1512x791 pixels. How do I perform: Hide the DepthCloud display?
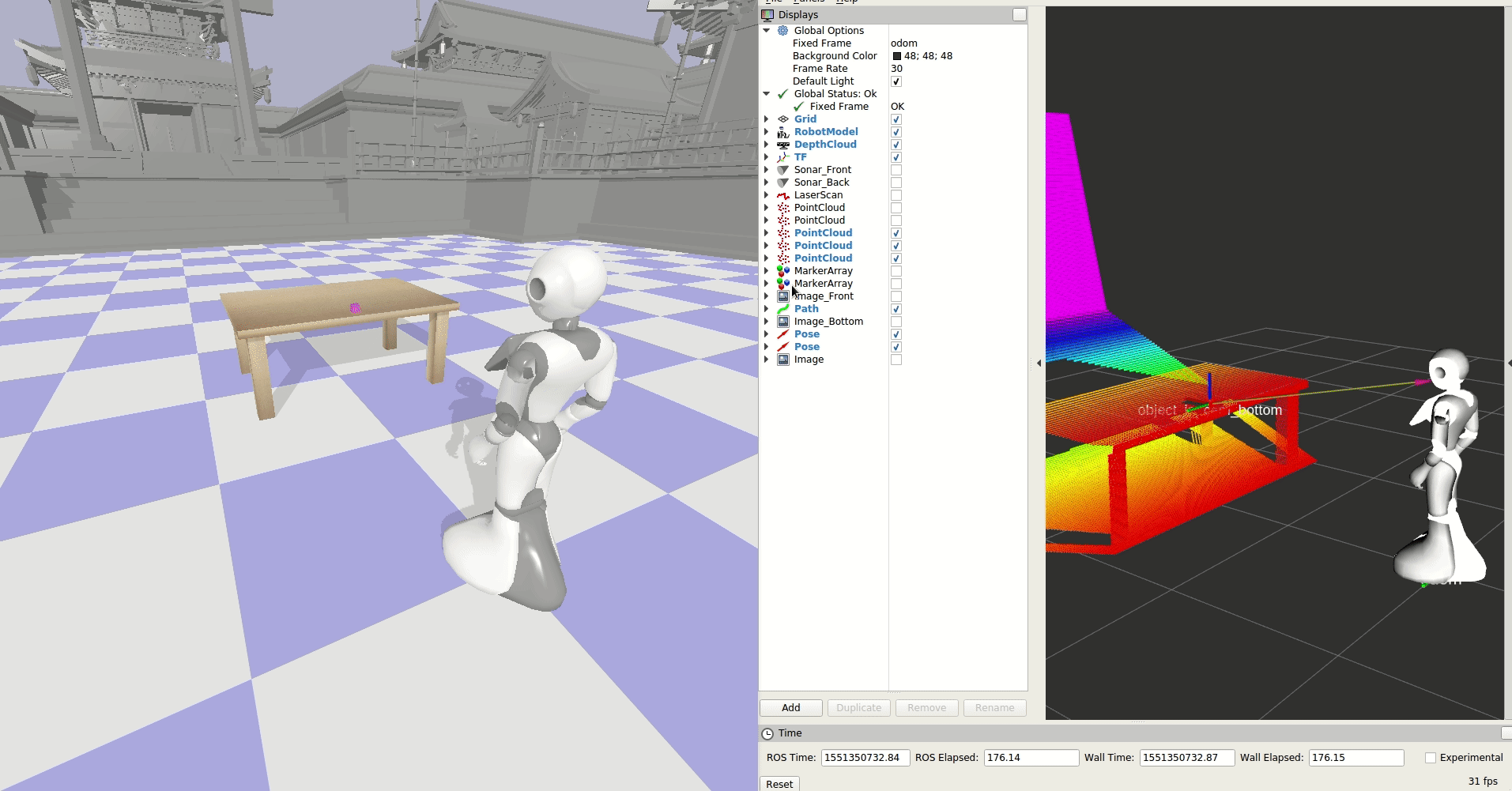point(896,145)
